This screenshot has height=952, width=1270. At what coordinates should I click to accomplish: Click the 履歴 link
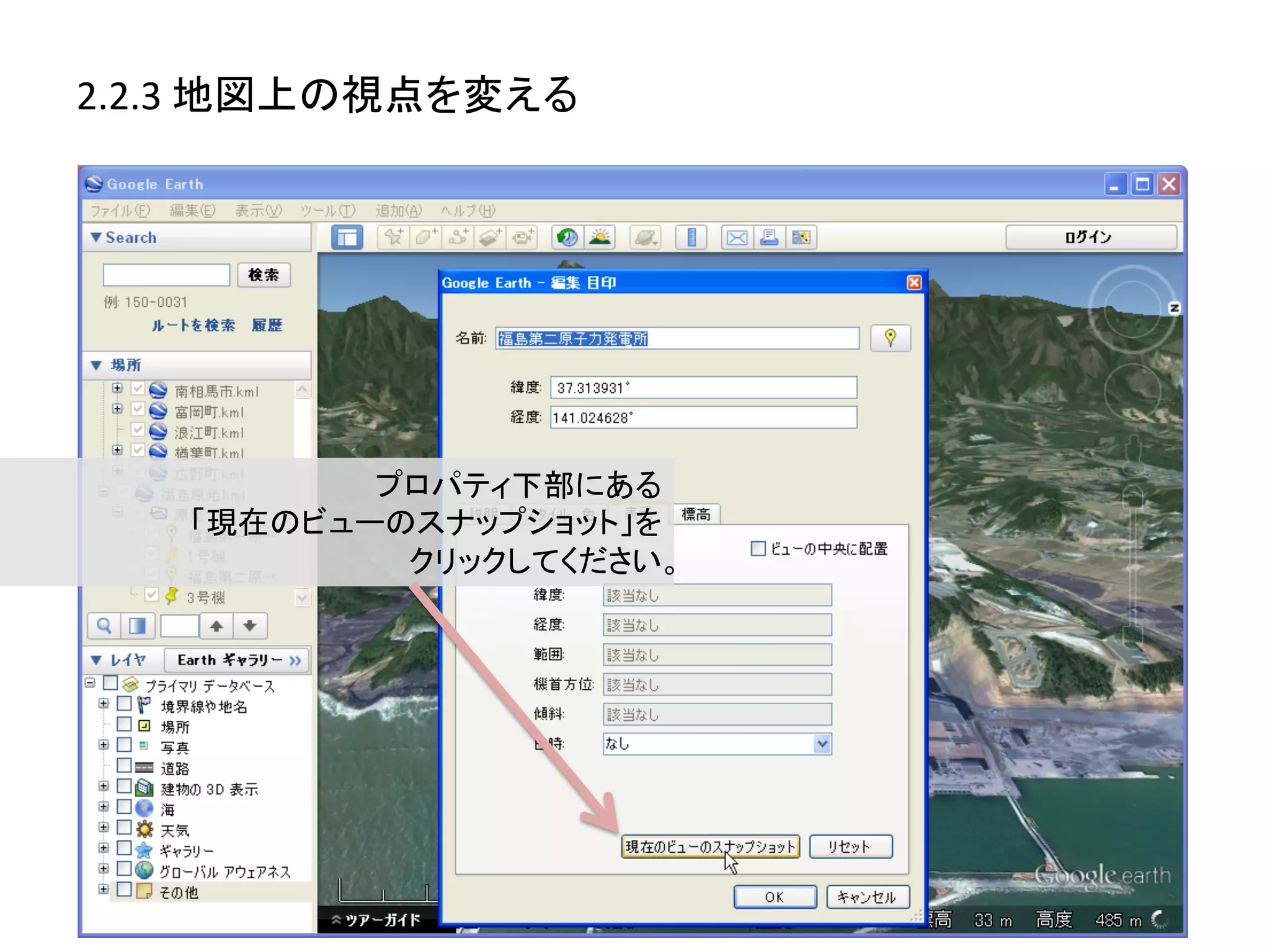tap(267, 325)
